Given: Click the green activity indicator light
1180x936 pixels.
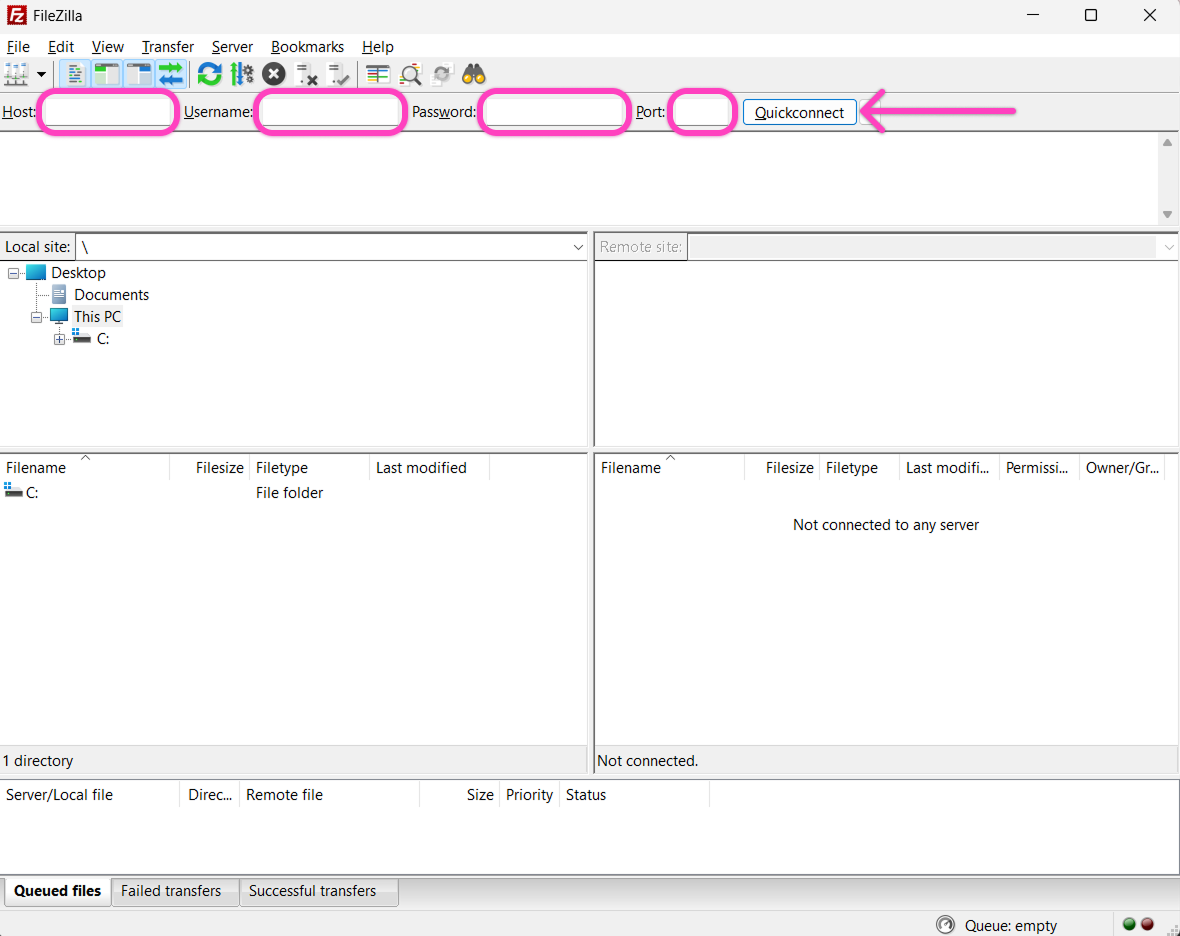Looking at the screenshot, I should [1129, 924].
